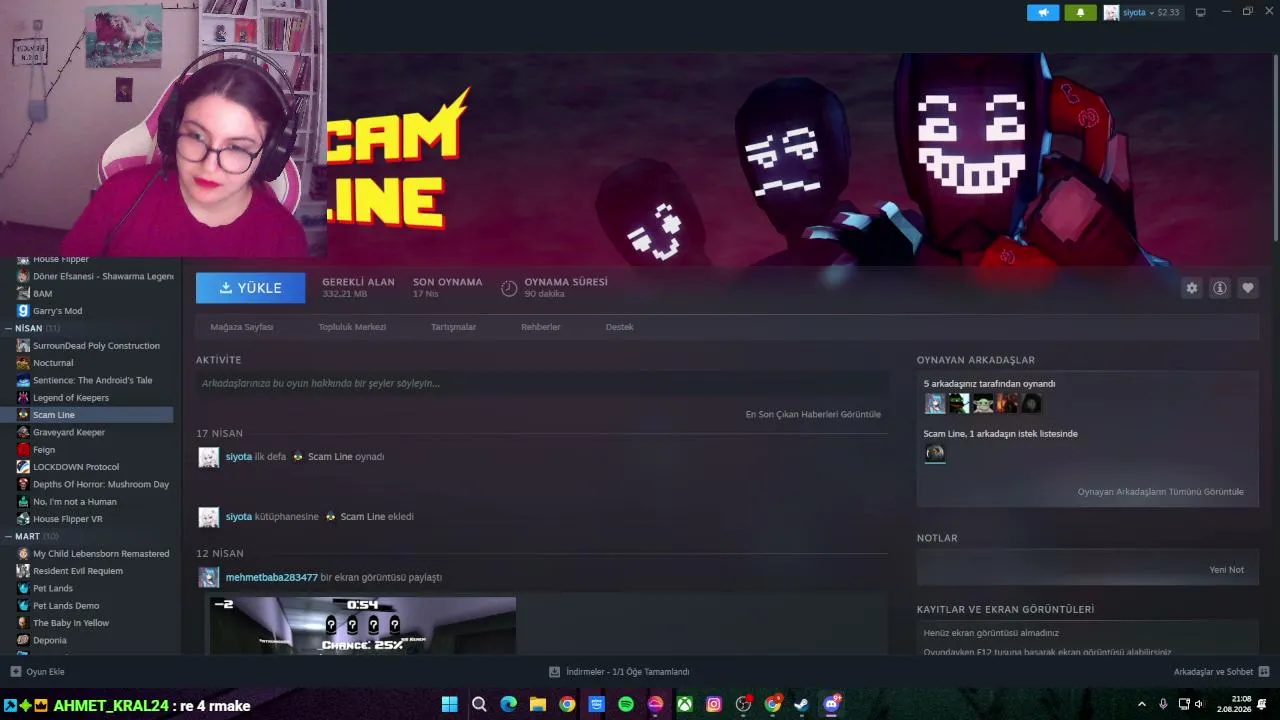This screenshot has height=720, width=1280.
Task: Open game settings gear for Scam Line
Action: pyautogui.click(x=1191, y=288)
